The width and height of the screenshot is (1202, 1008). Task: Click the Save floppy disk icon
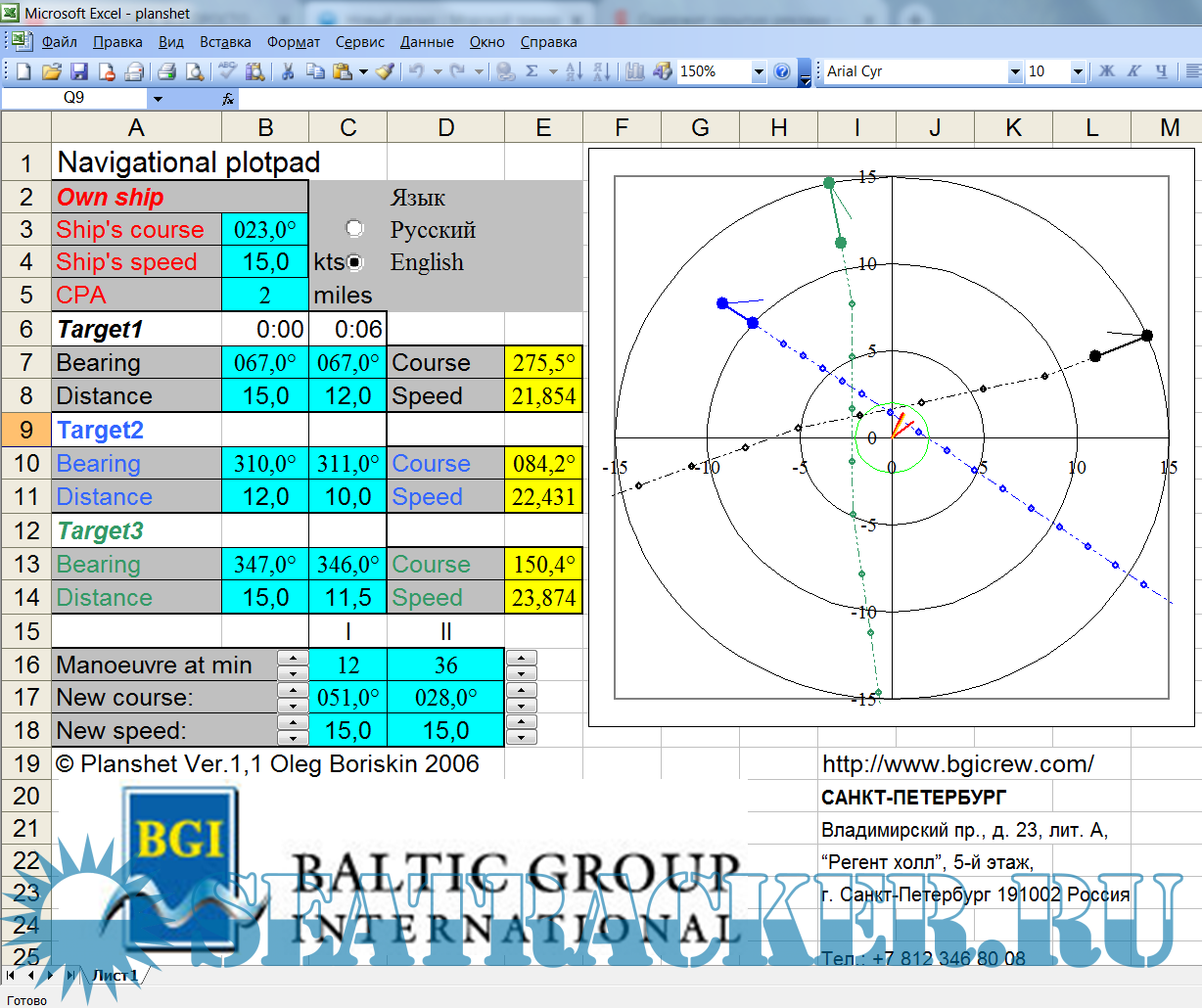[x=79, y=71]
